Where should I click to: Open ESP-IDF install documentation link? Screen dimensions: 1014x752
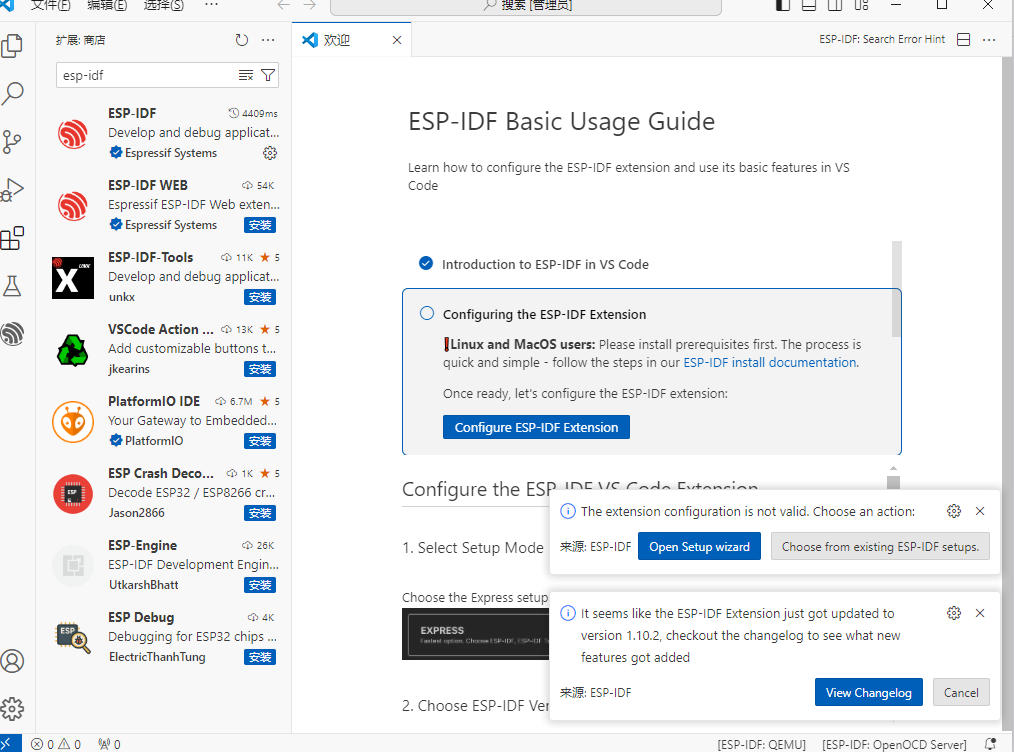coord(770,363)
